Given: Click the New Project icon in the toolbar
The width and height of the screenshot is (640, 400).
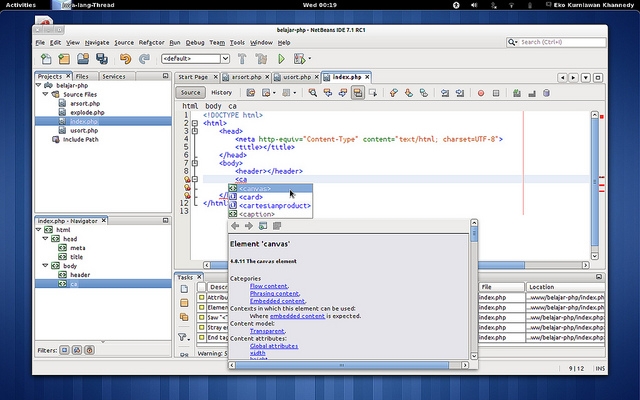Looking at the screenshot, I should click(x=63, y=59).
